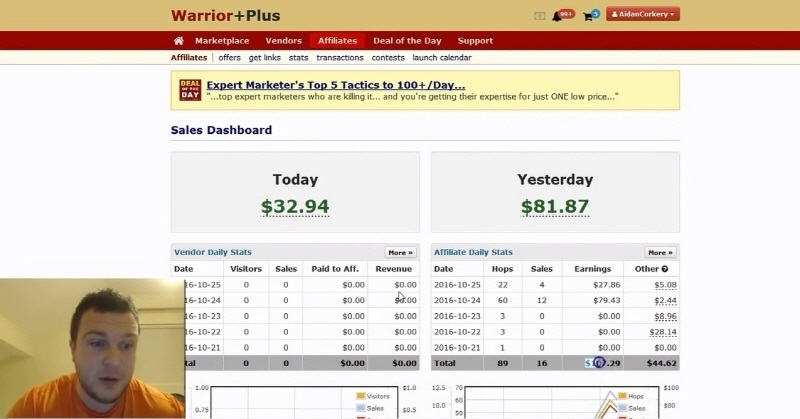Click the Total label in Affiliate stats
This screenshot has height=419, width=800.
pyautogui.click(x=445, y=363)
